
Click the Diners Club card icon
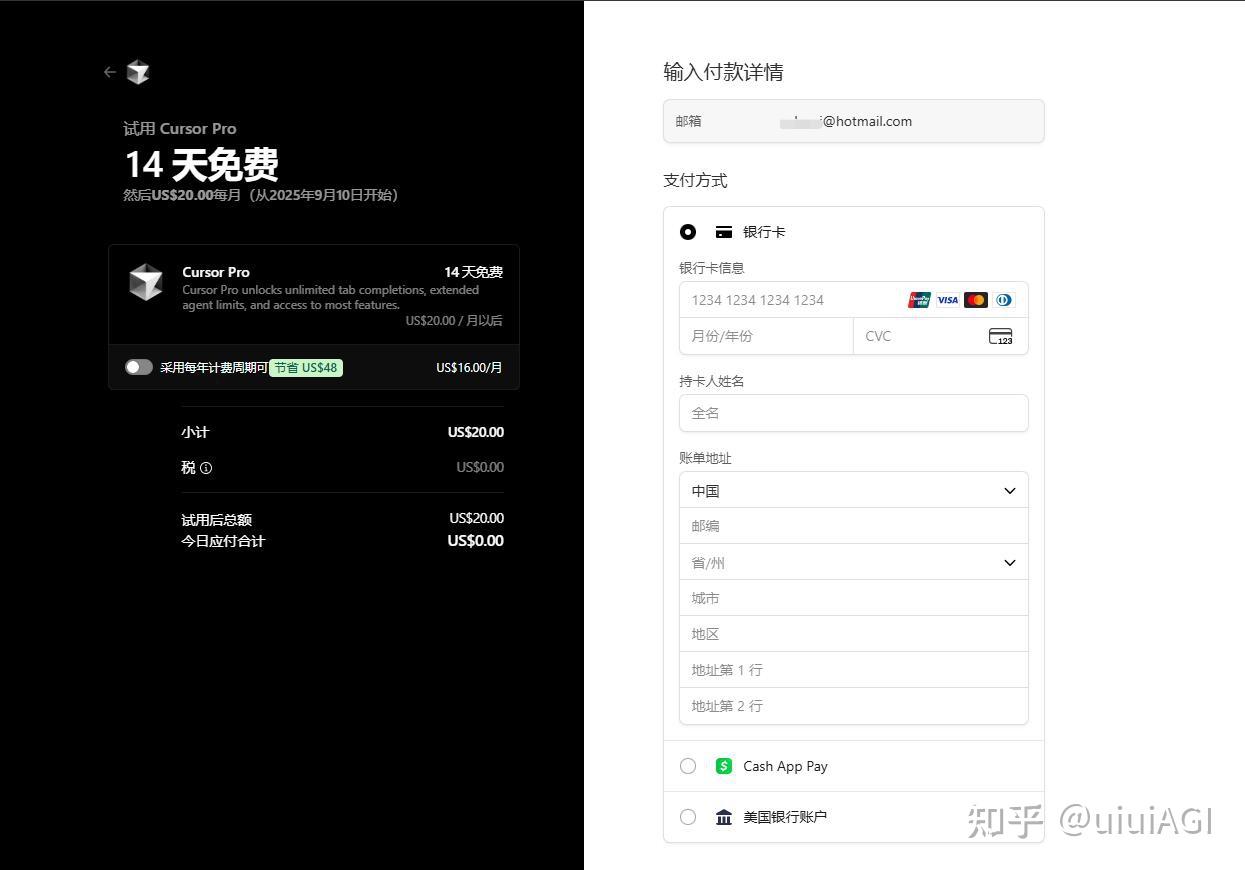[x=1003, y=299]
